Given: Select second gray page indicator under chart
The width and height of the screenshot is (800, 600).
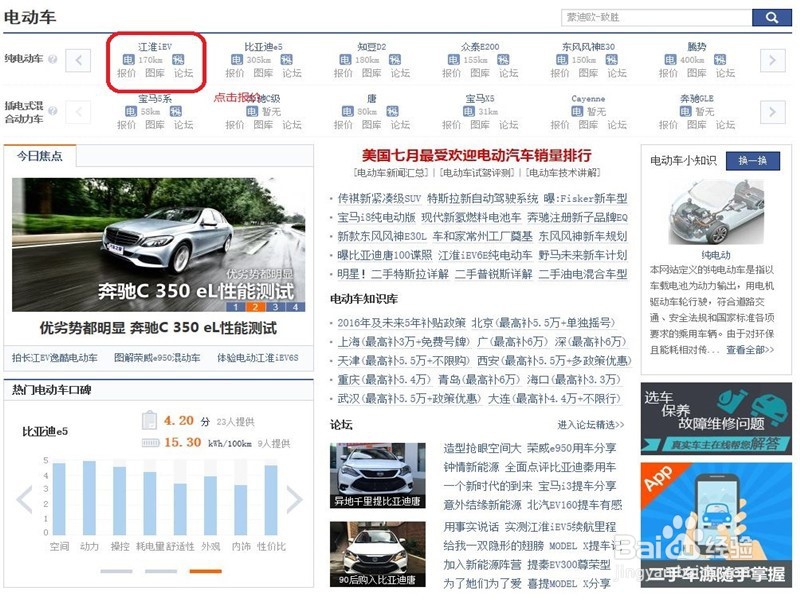Looking at the screenshot, I should 161,571.
